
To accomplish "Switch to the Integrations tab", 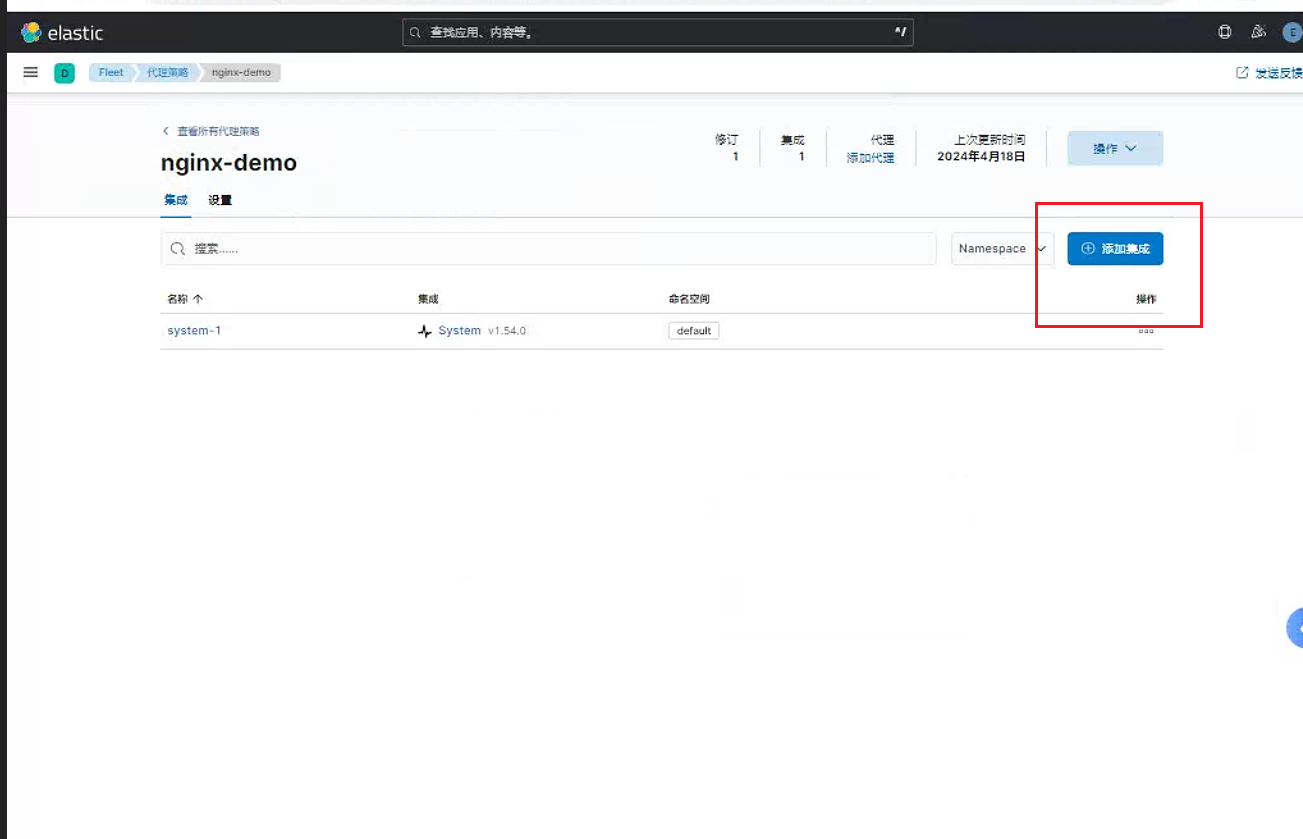I will (x=176, y=200).
